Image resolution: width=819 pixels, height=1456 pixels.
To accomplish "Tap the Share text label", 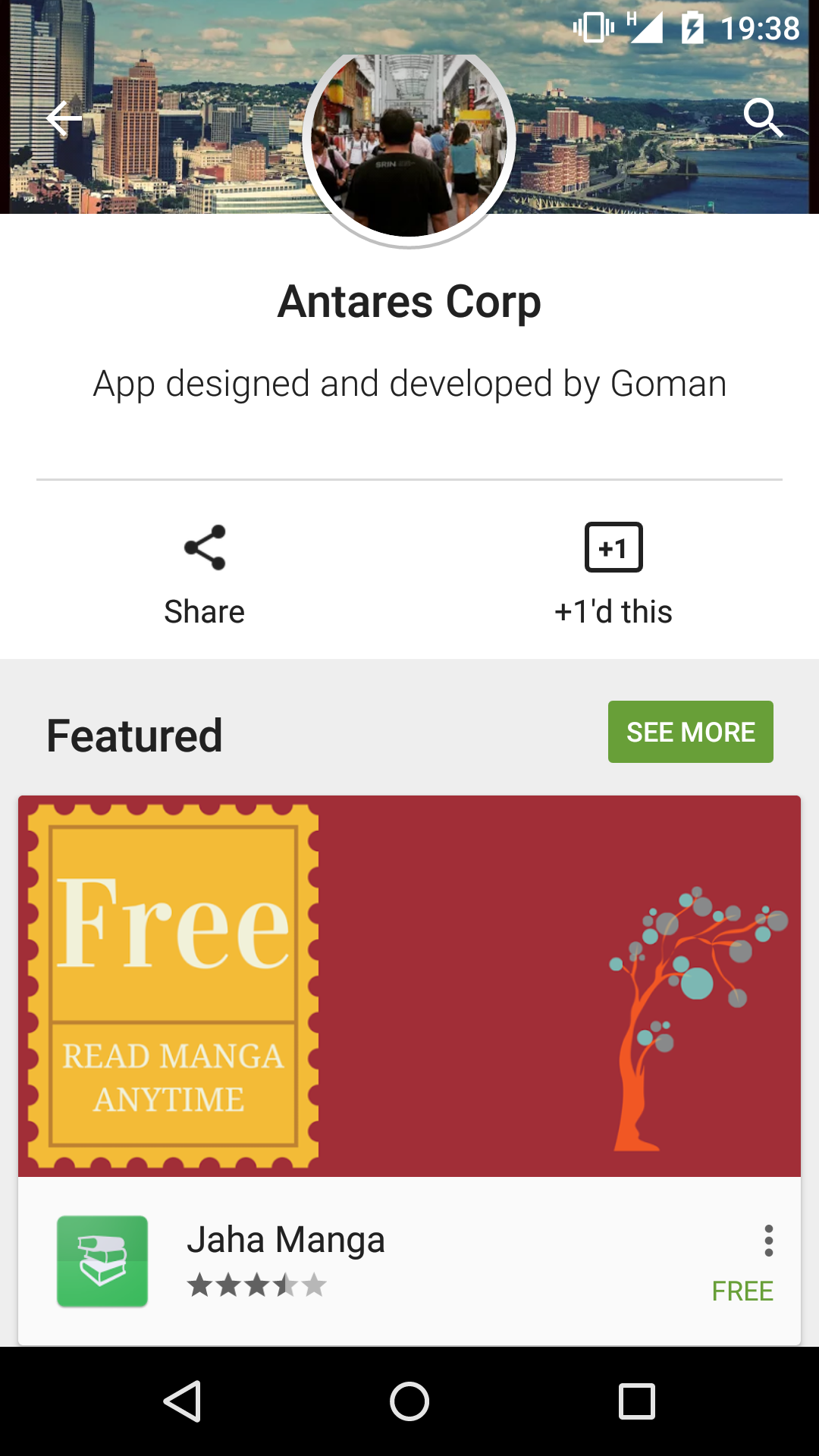I will (205, 611).
